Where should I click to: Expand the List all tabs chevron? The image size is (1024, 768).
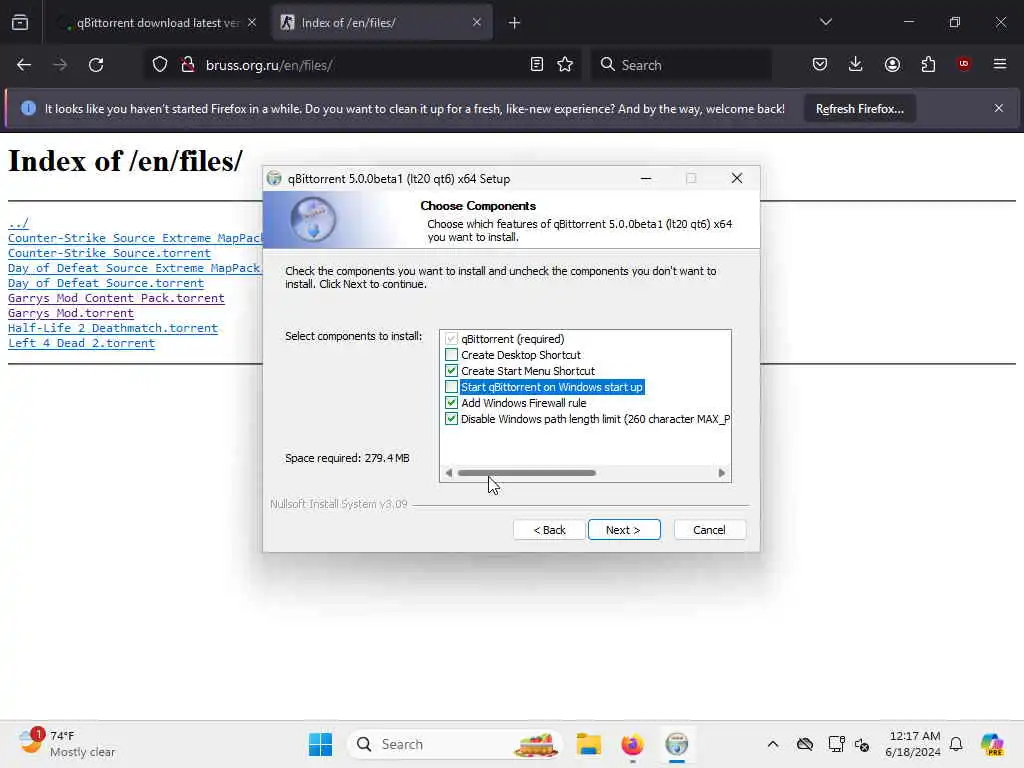(826, 23)
